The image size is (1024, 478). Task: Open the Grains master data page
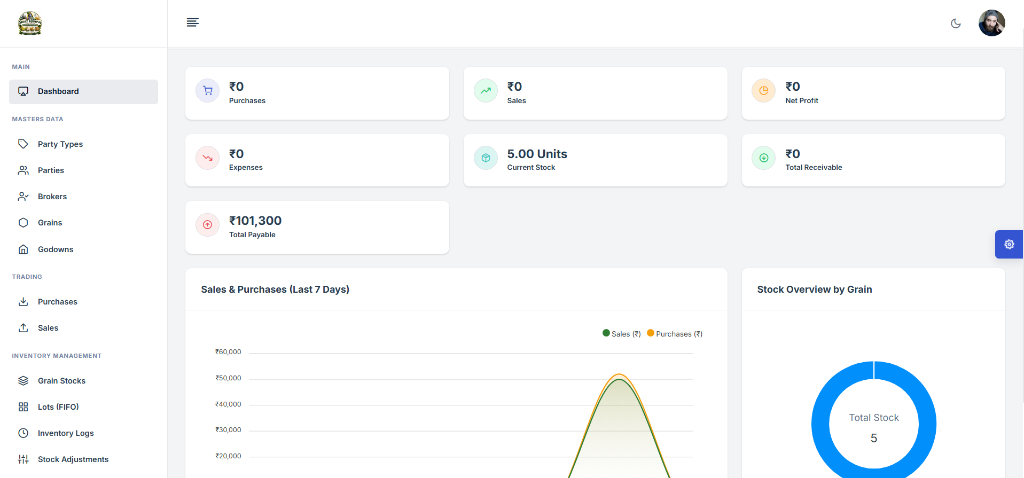[x=84, y=223]
